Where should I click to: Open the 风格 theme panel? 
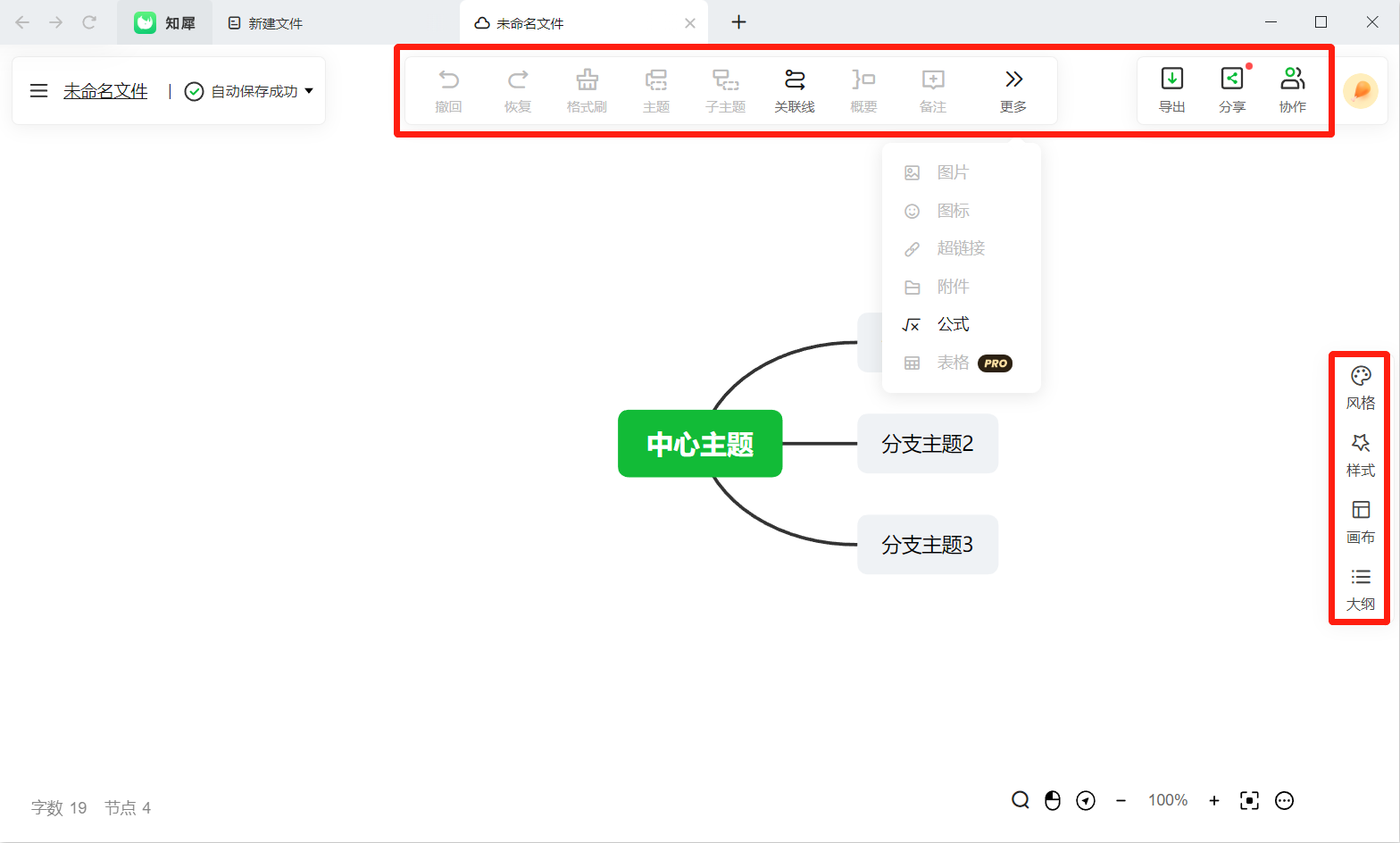(1361, 388)
